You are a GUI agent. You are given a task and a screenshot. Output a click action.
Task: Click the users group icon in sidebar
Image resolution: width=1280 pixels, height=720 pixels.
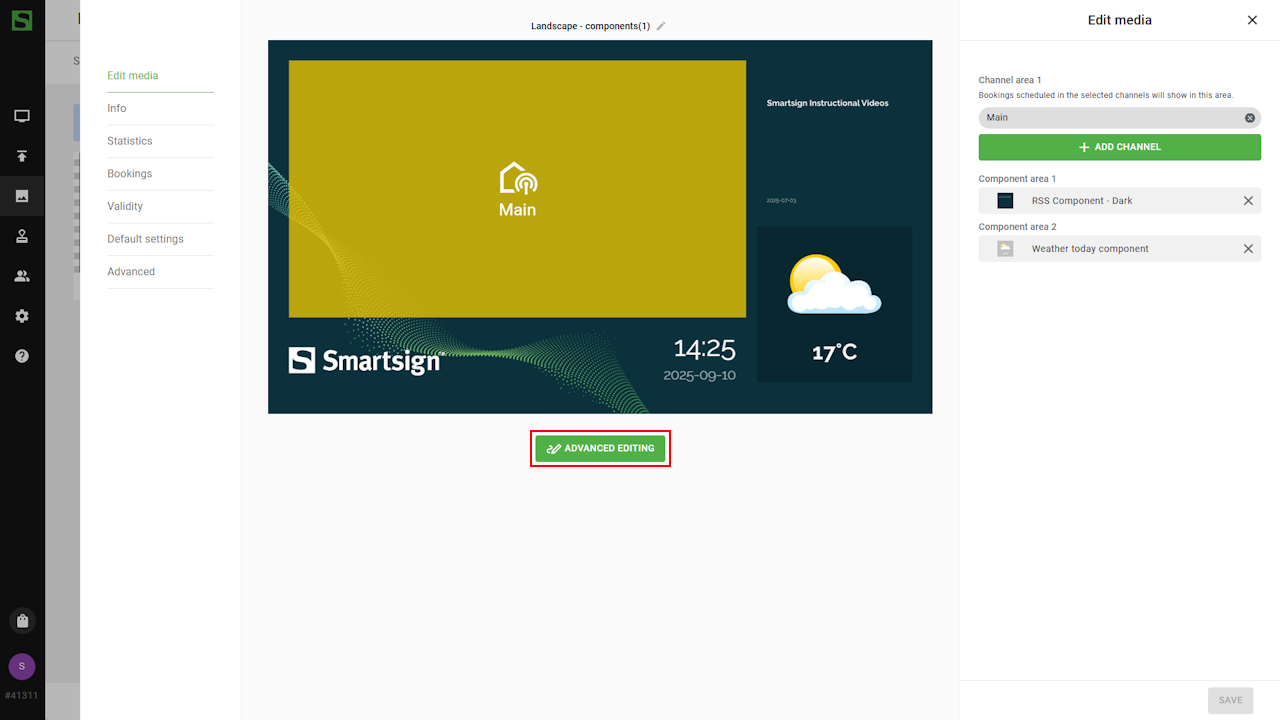tap(22, 276)
